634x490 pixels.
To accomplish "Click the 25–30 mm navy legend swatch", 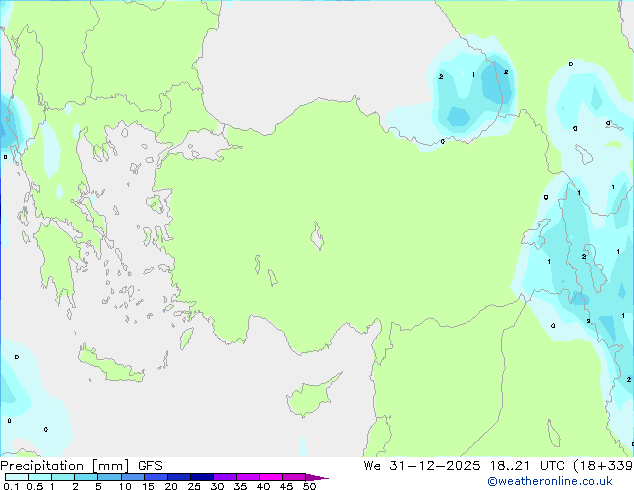I will pos(202,477).
